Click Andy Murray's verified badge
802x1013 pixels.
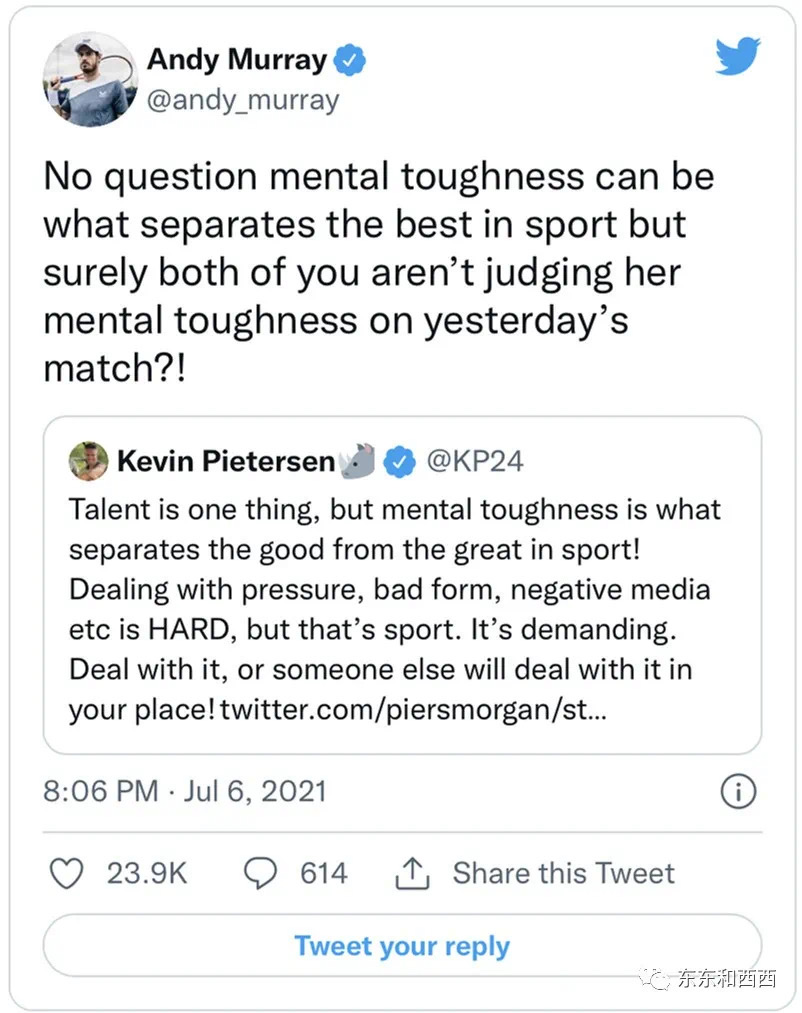coord(349,61)
